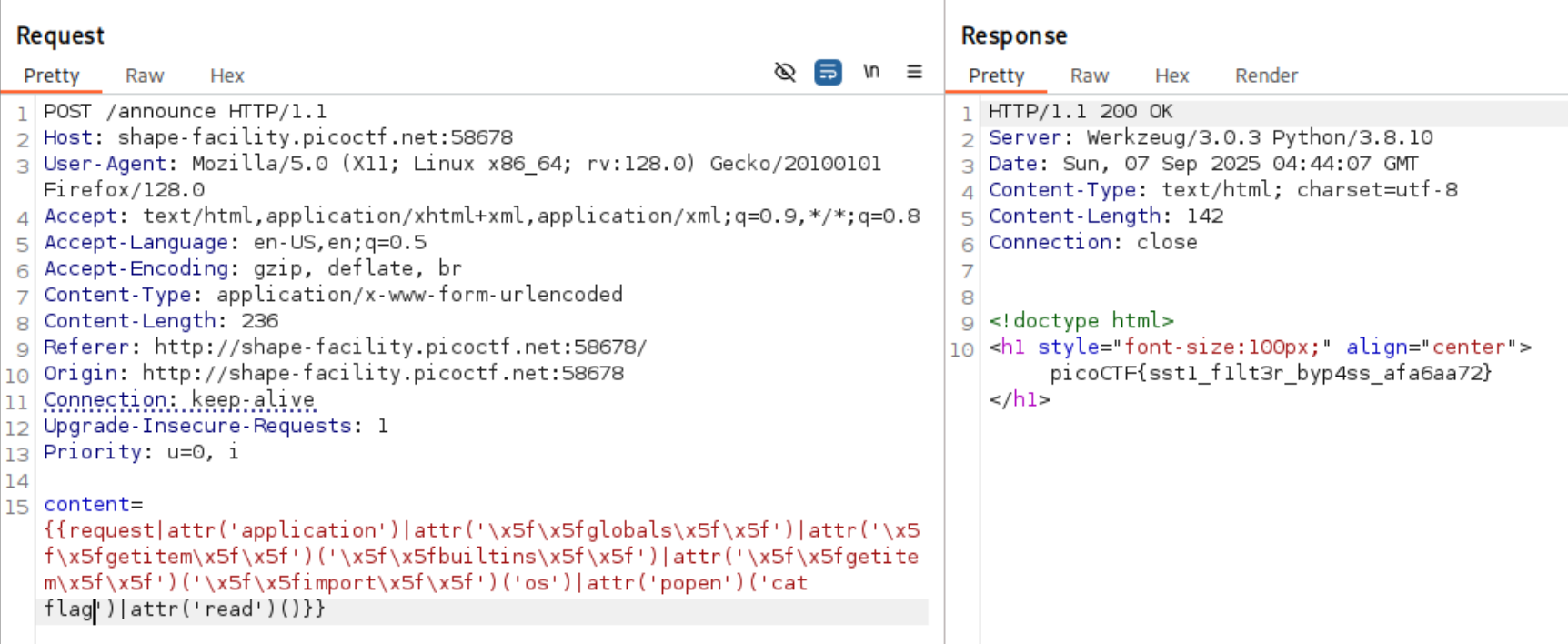1568x644 pixels.
Task: Switch to Response Pretty tab
Action: point(997,75)
